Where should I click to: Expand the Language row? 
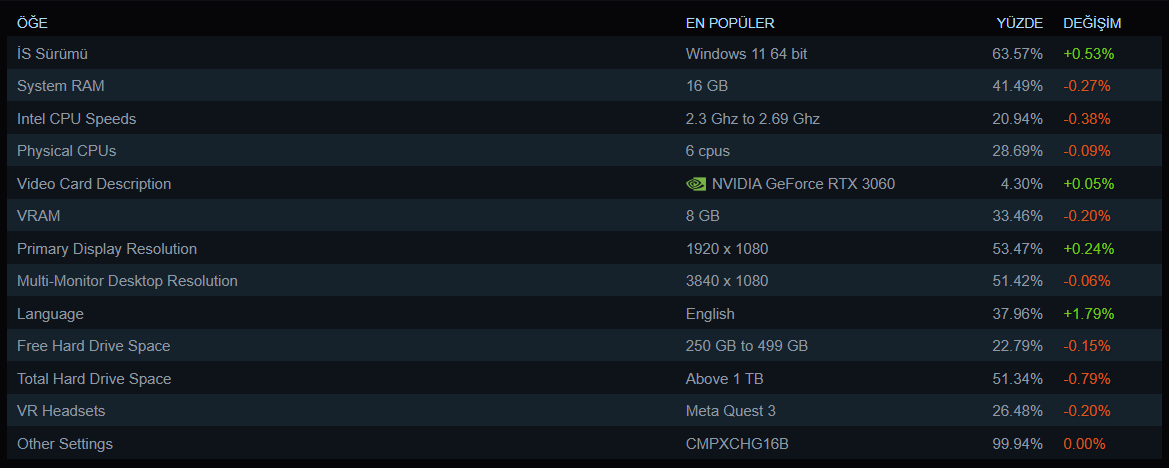[50, 314]
